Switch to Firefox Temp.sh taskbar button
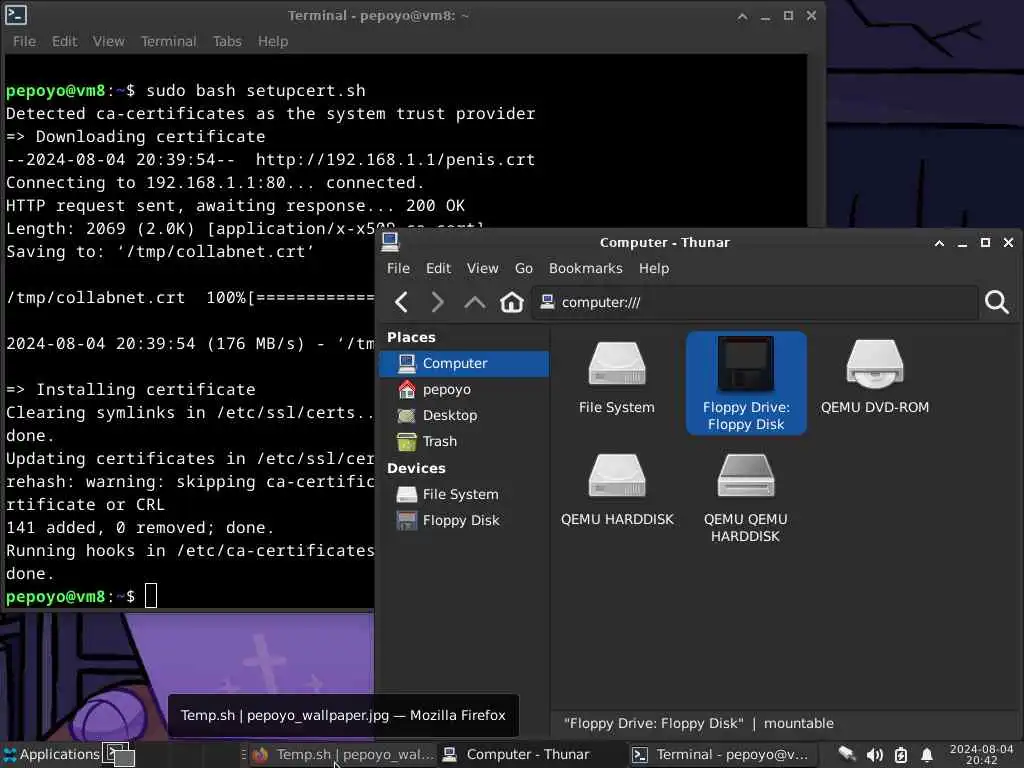Viewport: 1024px width, 768px height. [343, 754]
